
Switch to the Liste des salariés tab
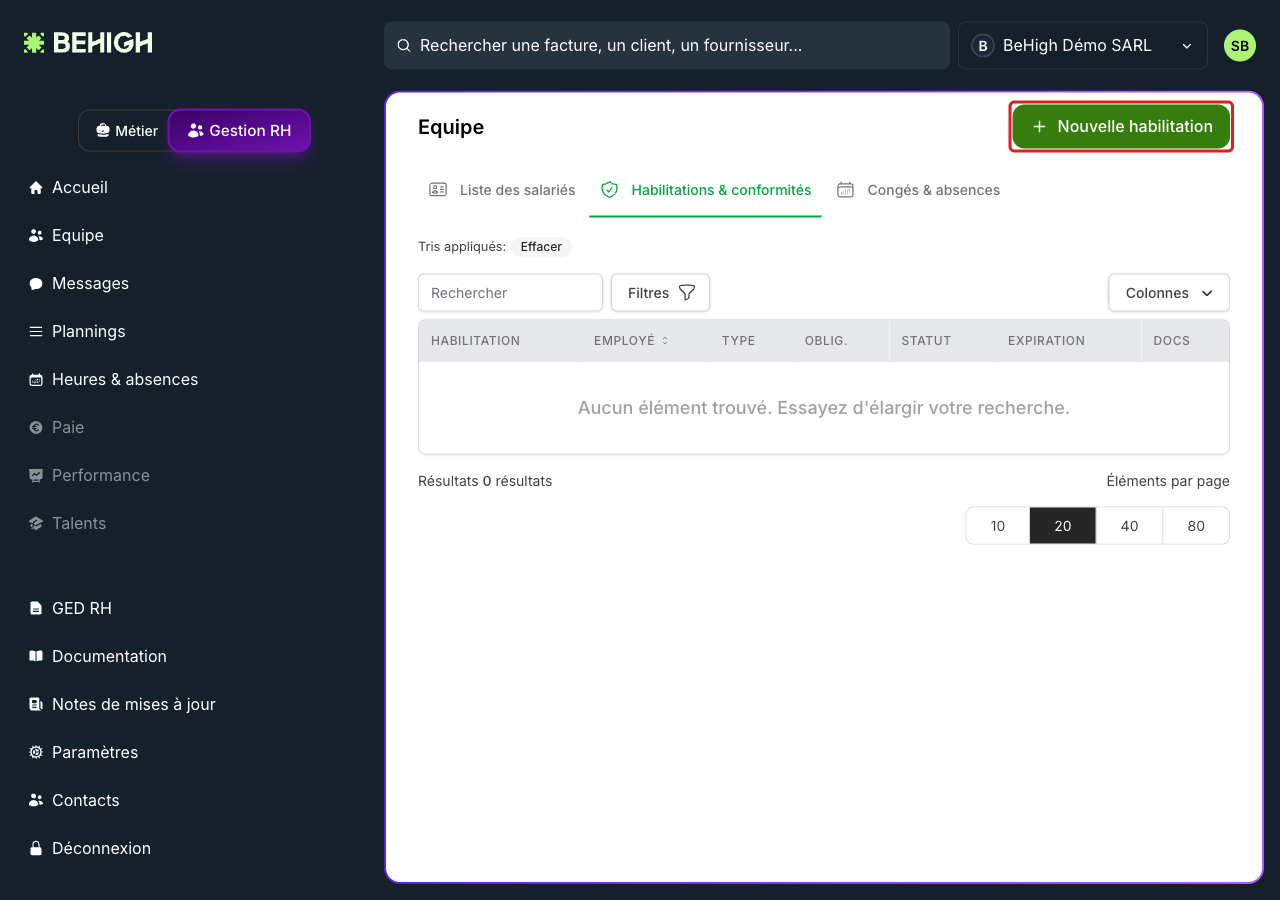[x=503, y=190]
